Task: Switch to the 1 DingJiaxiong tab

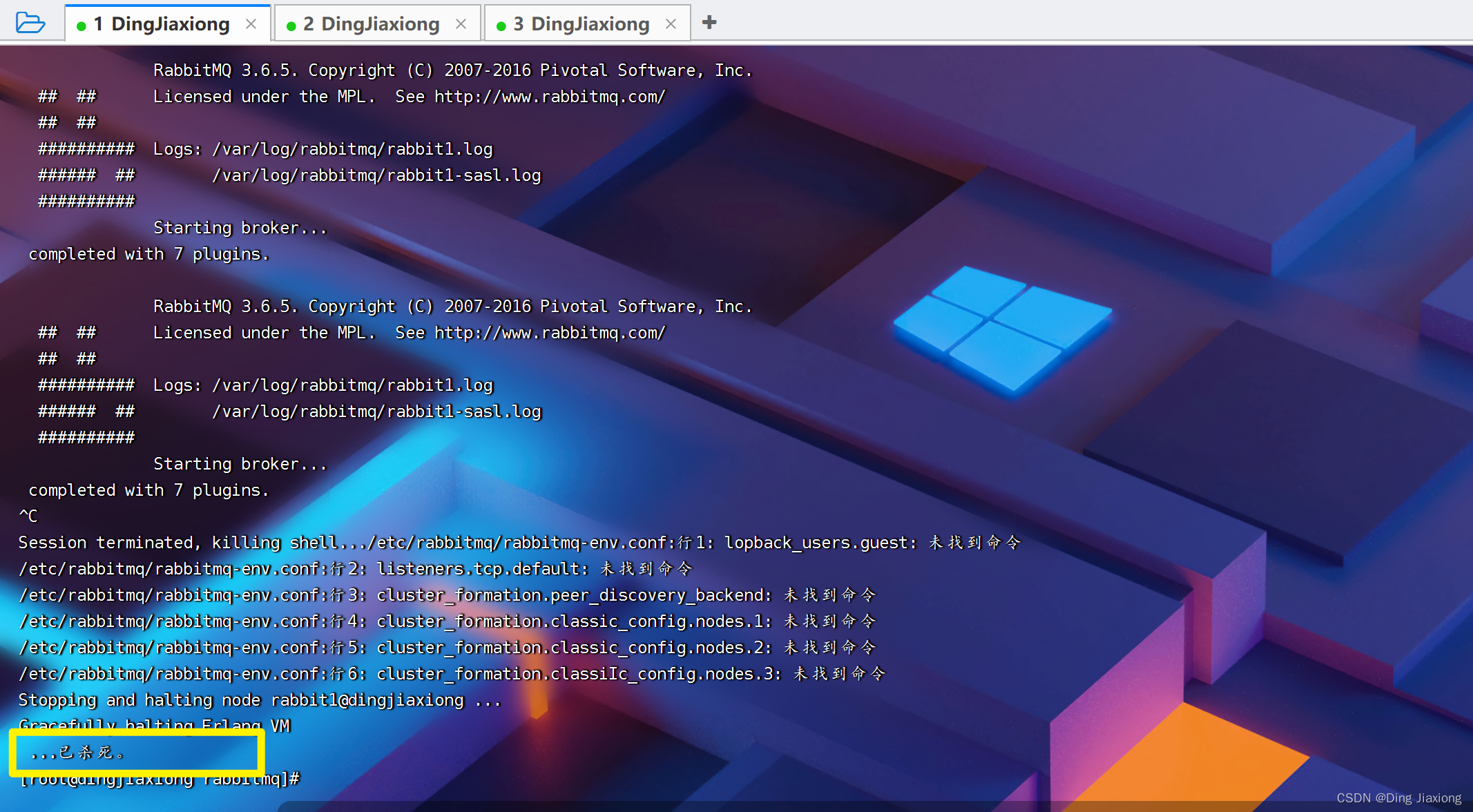Action: tap(167, 23)
